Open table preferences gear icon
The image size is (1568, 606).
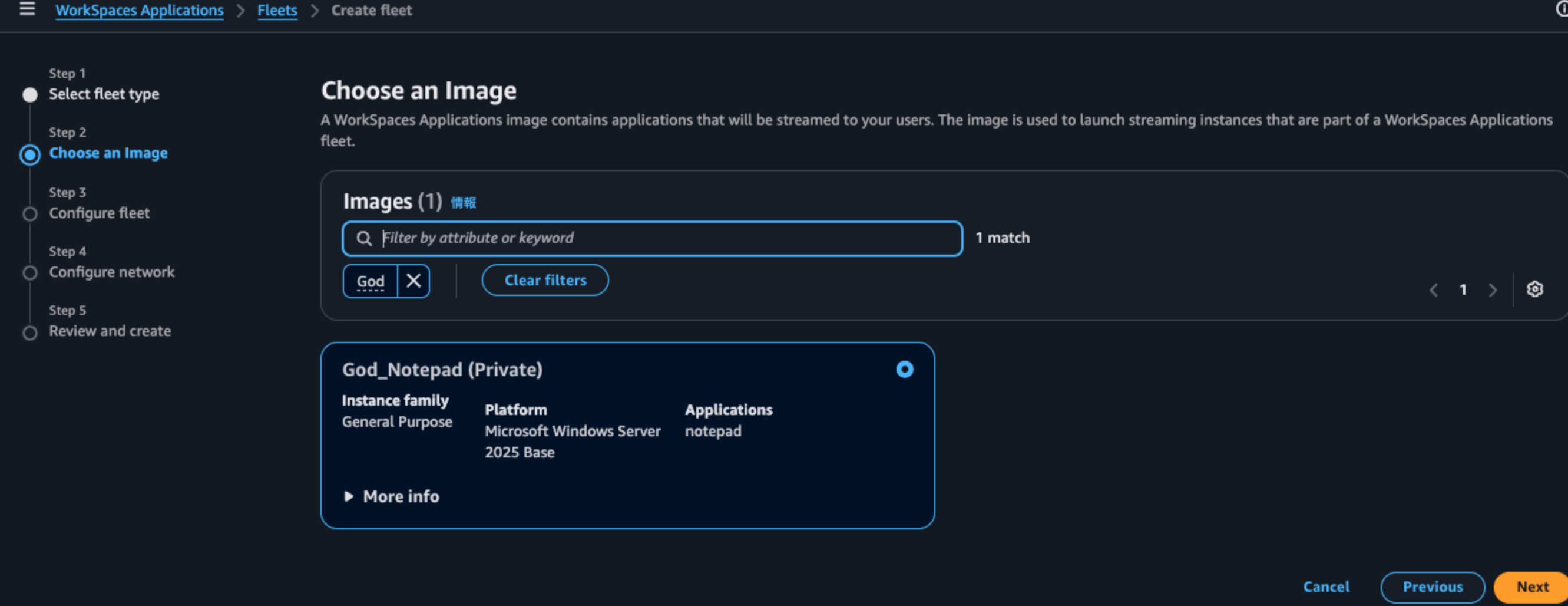click(1534, 289)
